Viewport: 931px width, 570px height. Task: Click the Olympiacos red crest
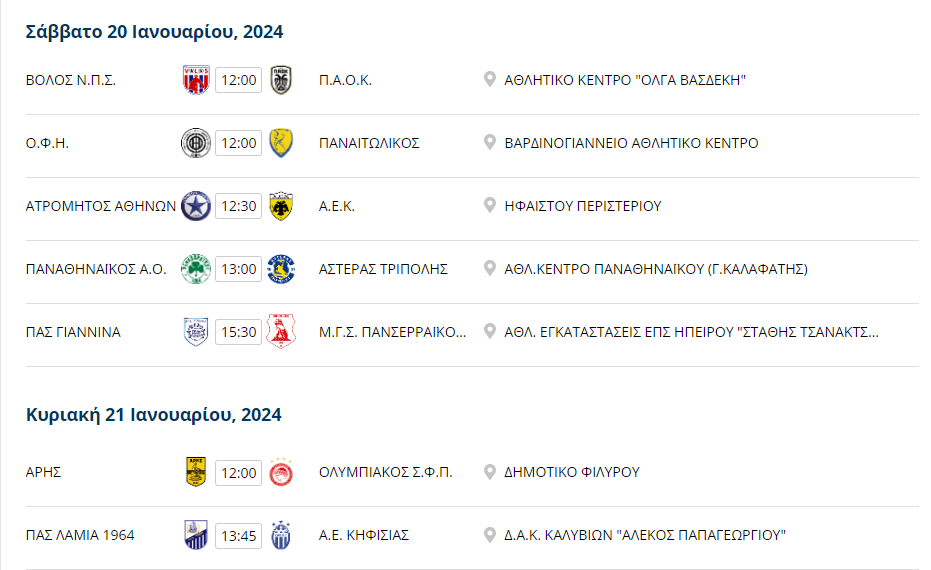[281, 473]
